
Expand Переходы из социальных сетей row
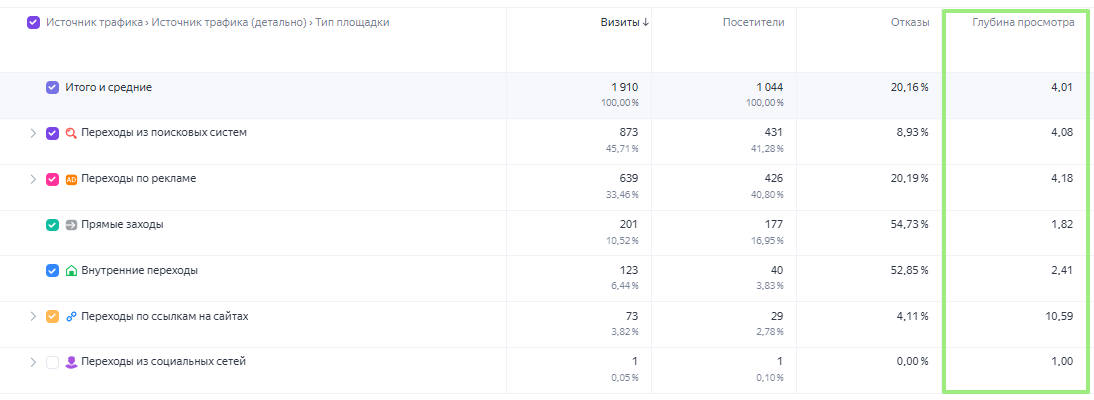[33, 362]
